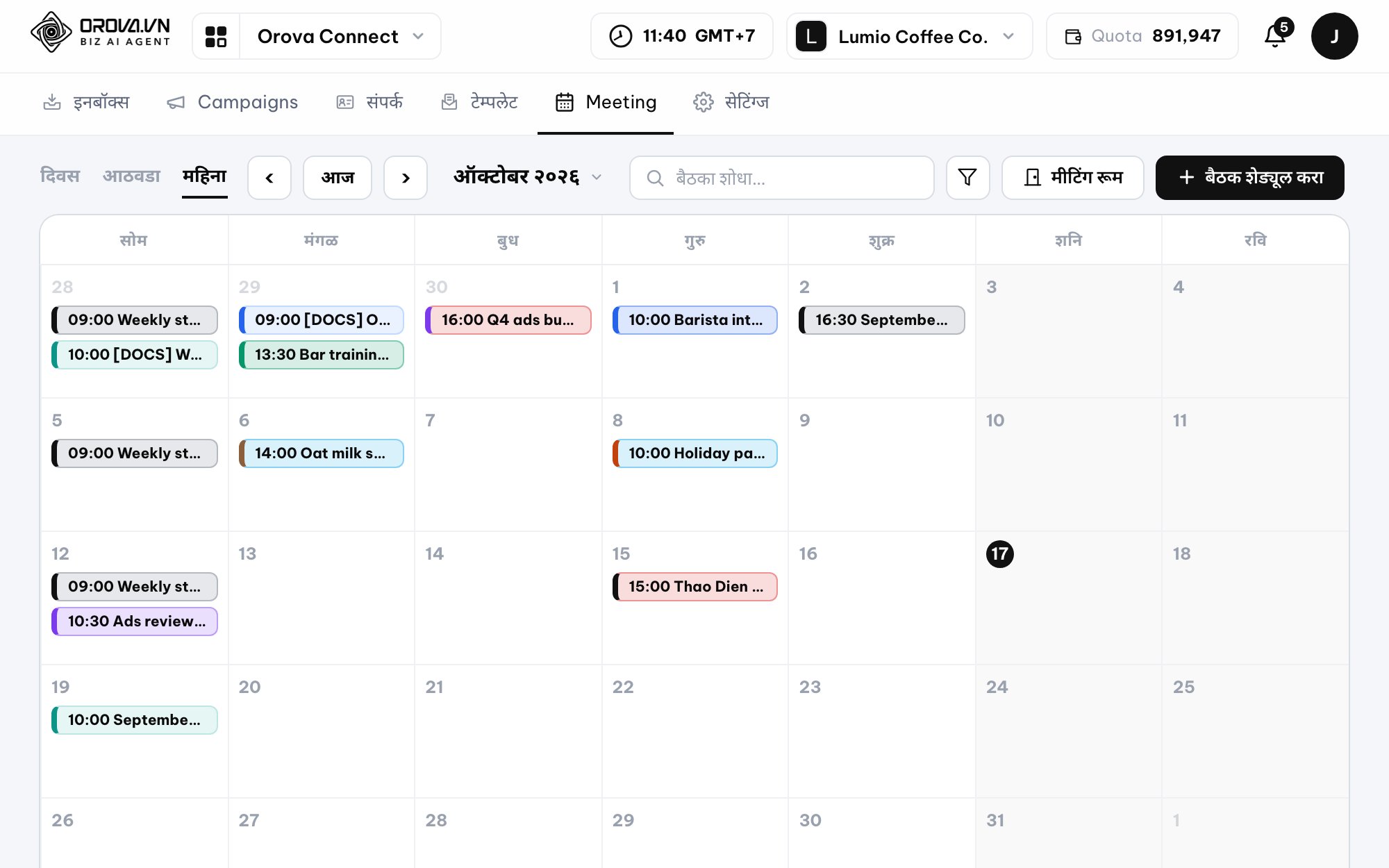Open the सेटिंग्ज settings tab

[x=731, y=102]
